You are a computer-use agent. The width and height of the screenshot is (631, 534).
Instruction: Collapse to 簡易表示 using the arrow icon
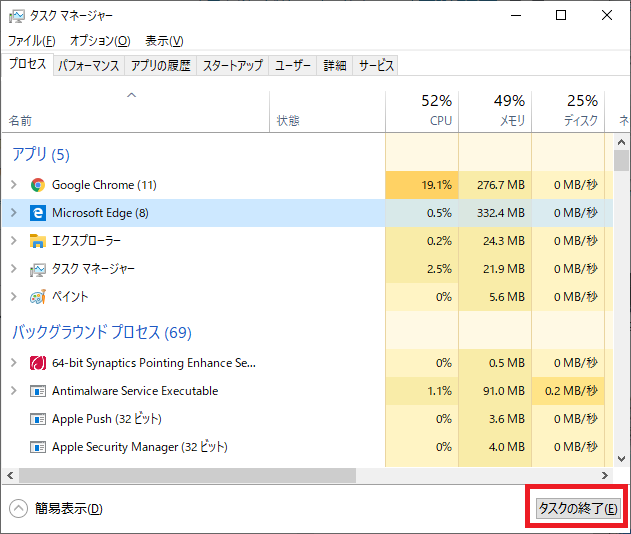(19, 509)
